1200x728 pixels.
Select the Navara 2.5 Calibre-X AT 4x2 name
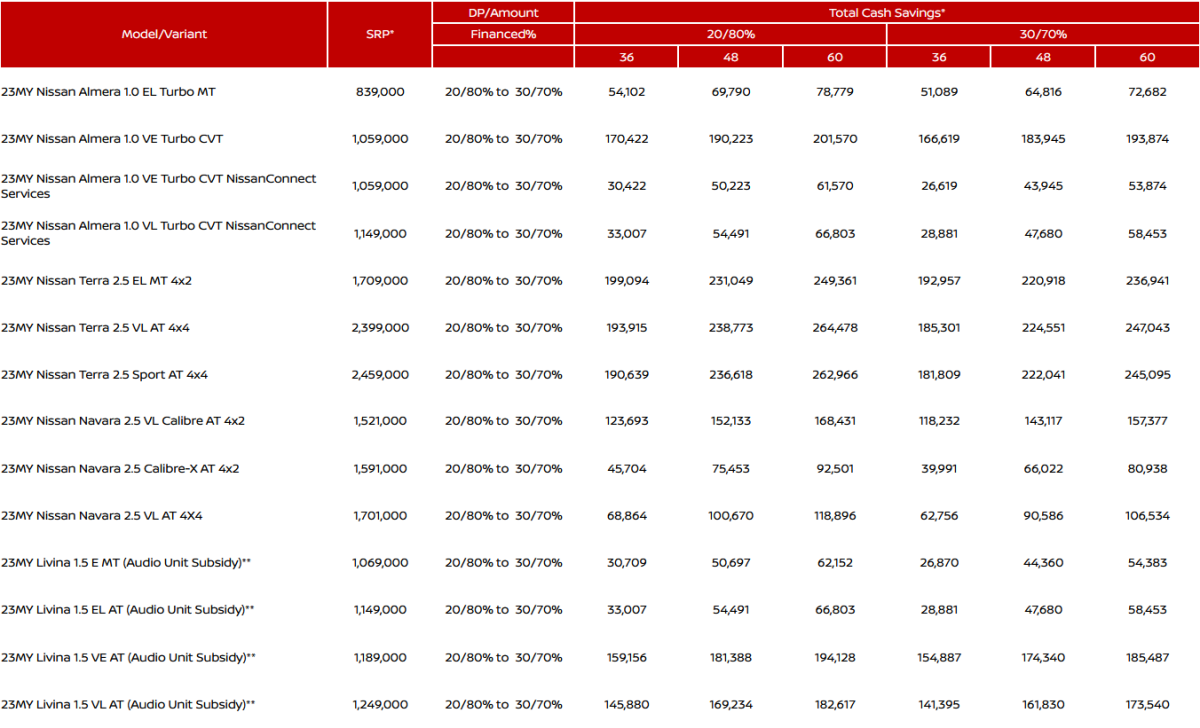point(120,468)
